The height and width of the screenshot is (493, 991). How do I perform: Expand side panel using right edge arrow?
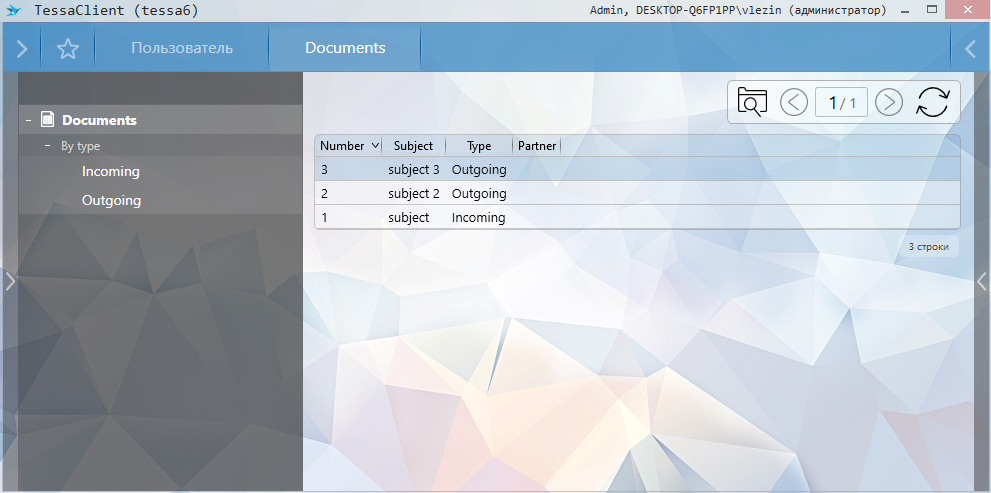[x=982, y=282]
